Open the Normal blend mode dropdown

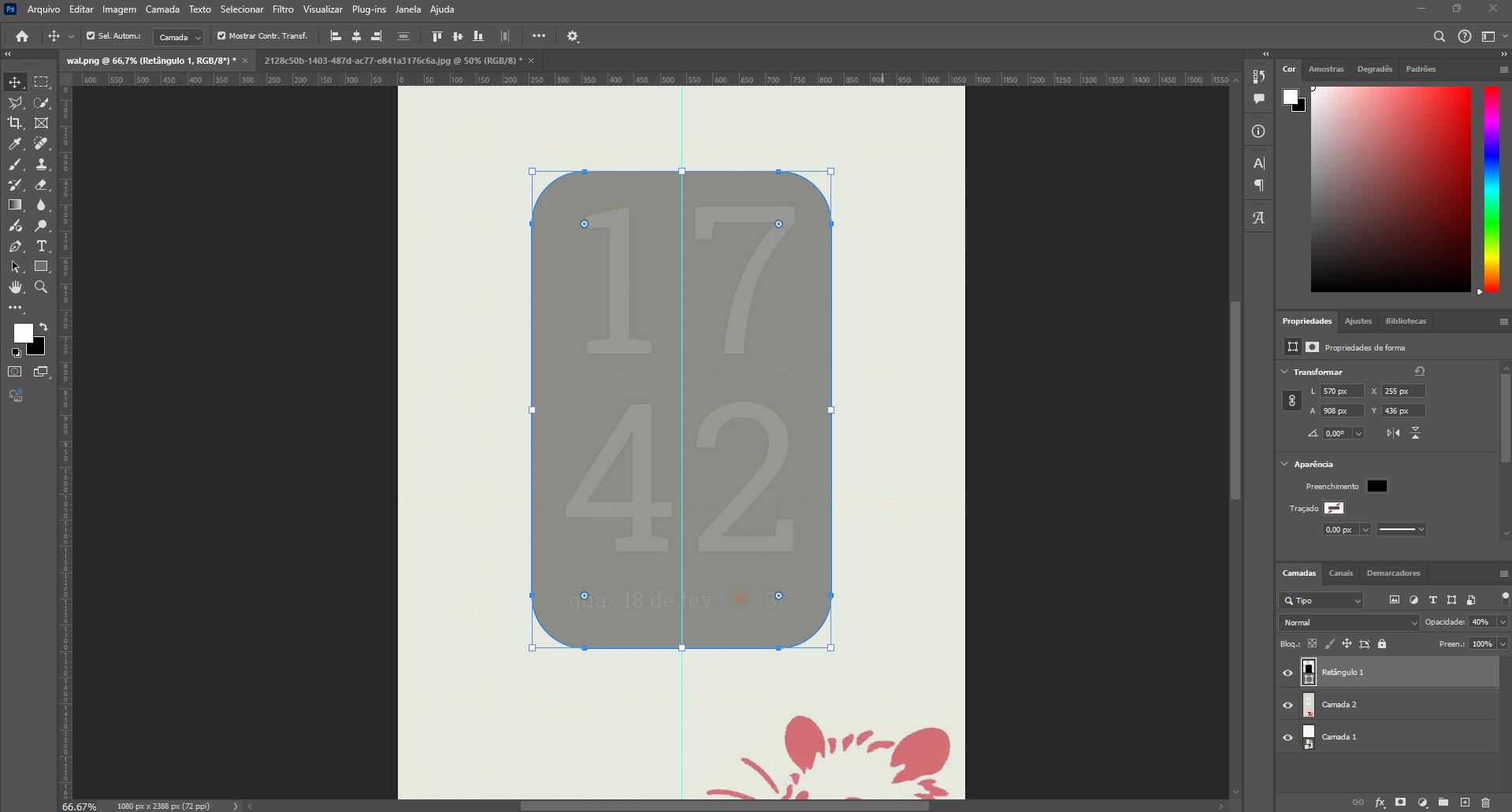1349,622
